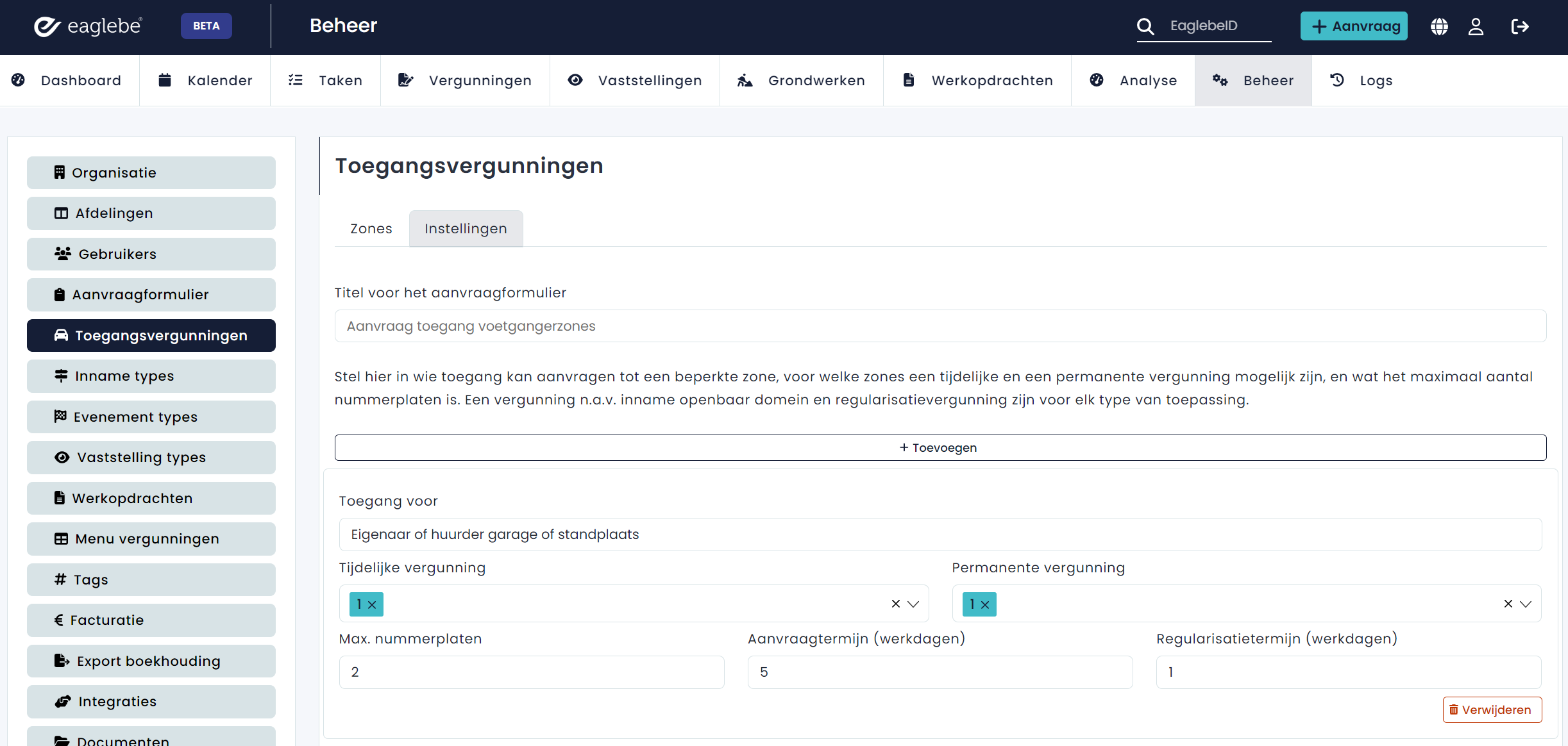Focus the Max. nummerplaten field
This screenshot has width=1568, height=746.
(531, 672)
